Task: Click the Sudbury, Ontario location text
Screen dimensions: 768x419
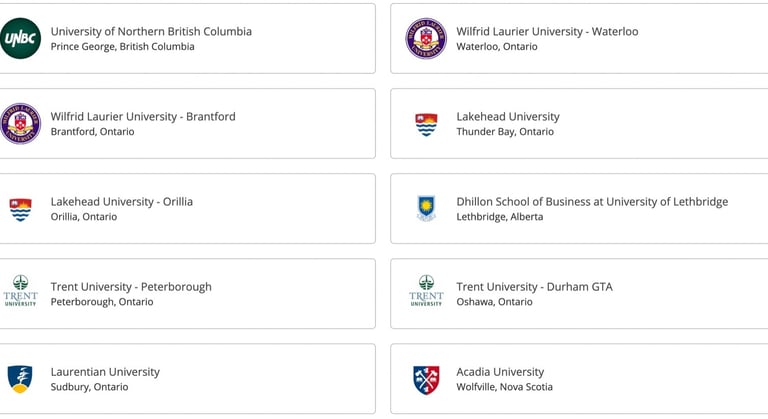Action: [90, 387]
